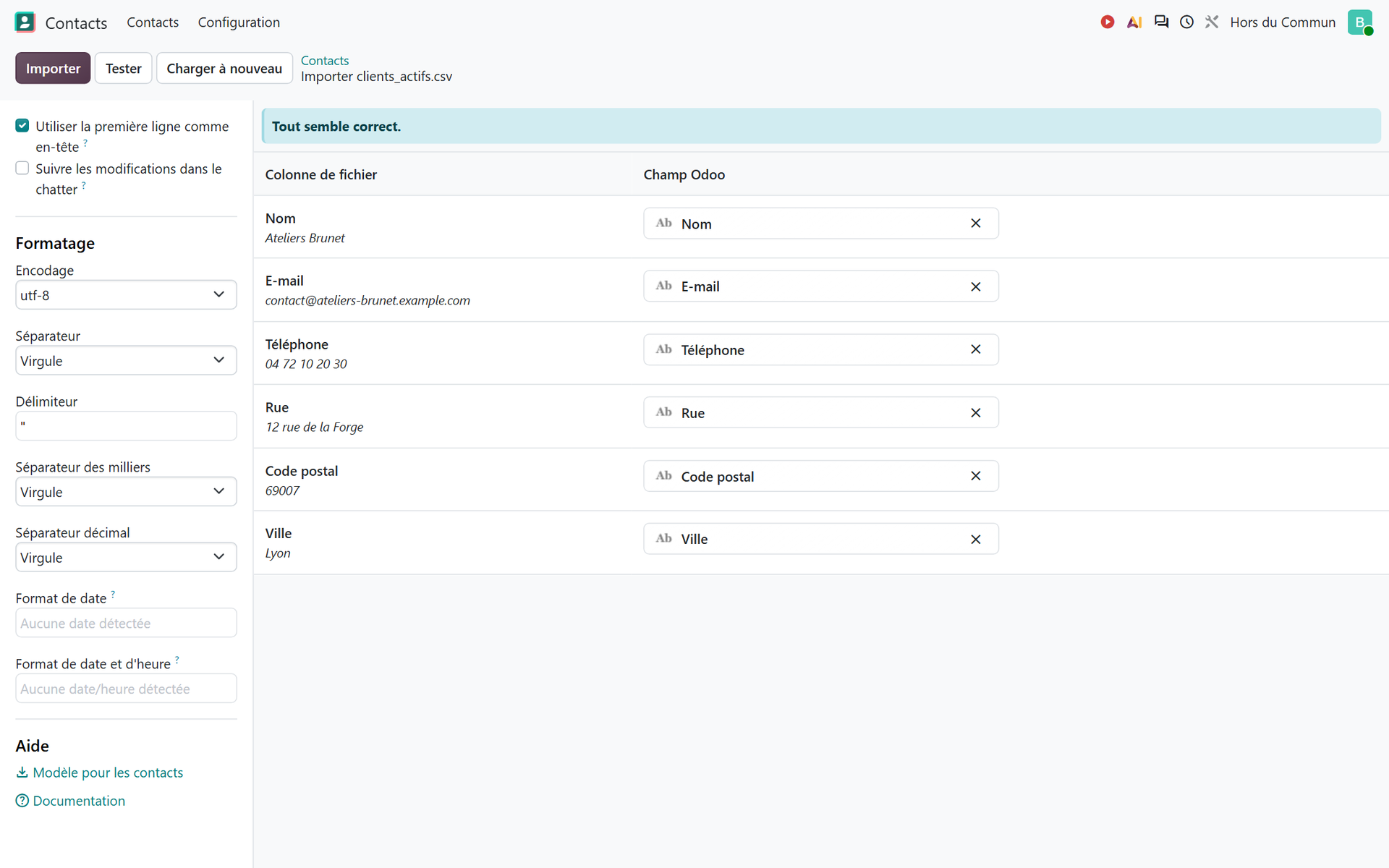Image resolution: width=1389 pixels, height=868 pixels.
Task: Click the Format de date et d'heure field
Action: point(126,689)
